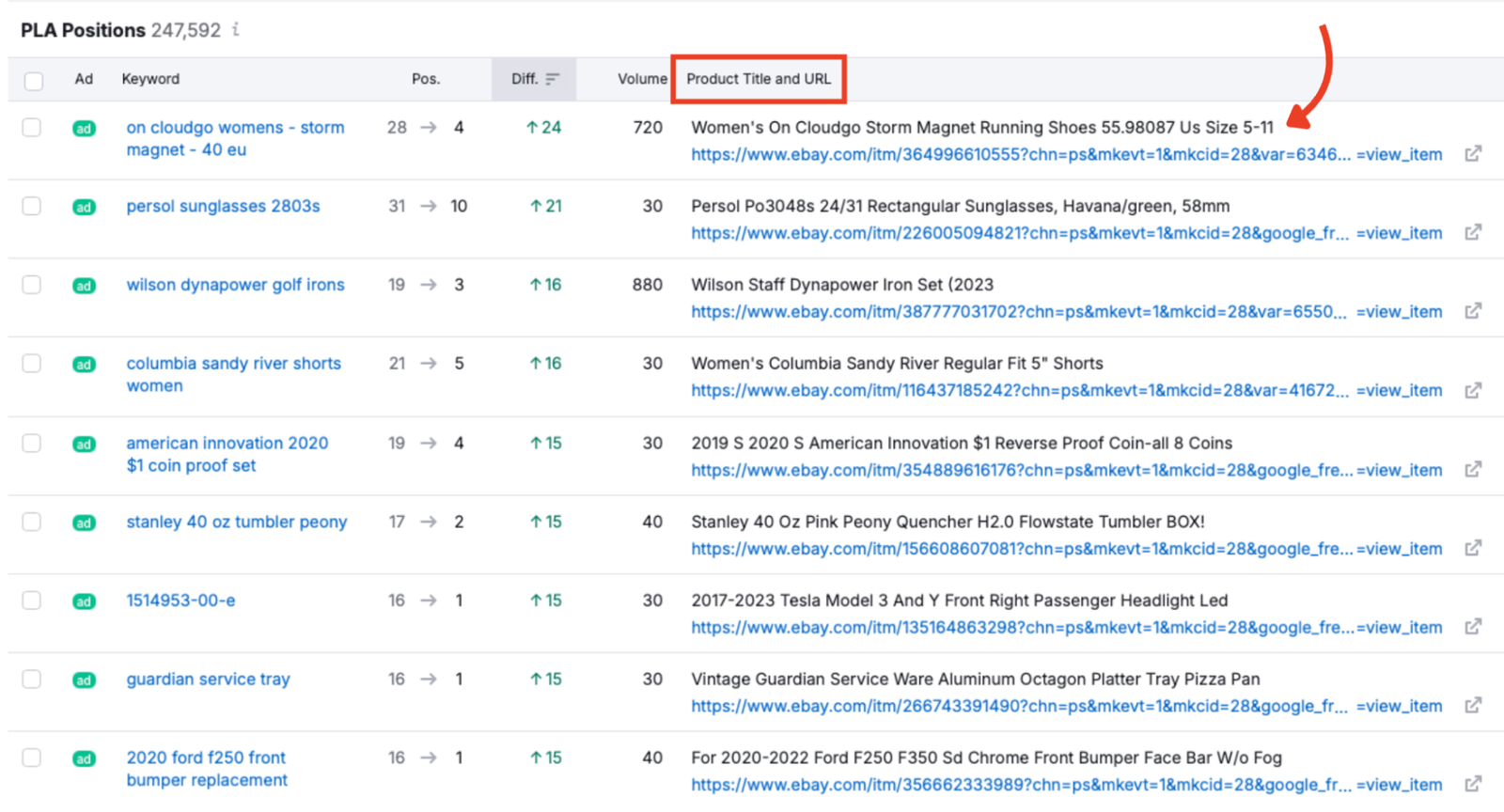Viewport: 1504px width, 812px height.
Task: Check the box for 1514953-00-e row
Action: coord(32,601)
